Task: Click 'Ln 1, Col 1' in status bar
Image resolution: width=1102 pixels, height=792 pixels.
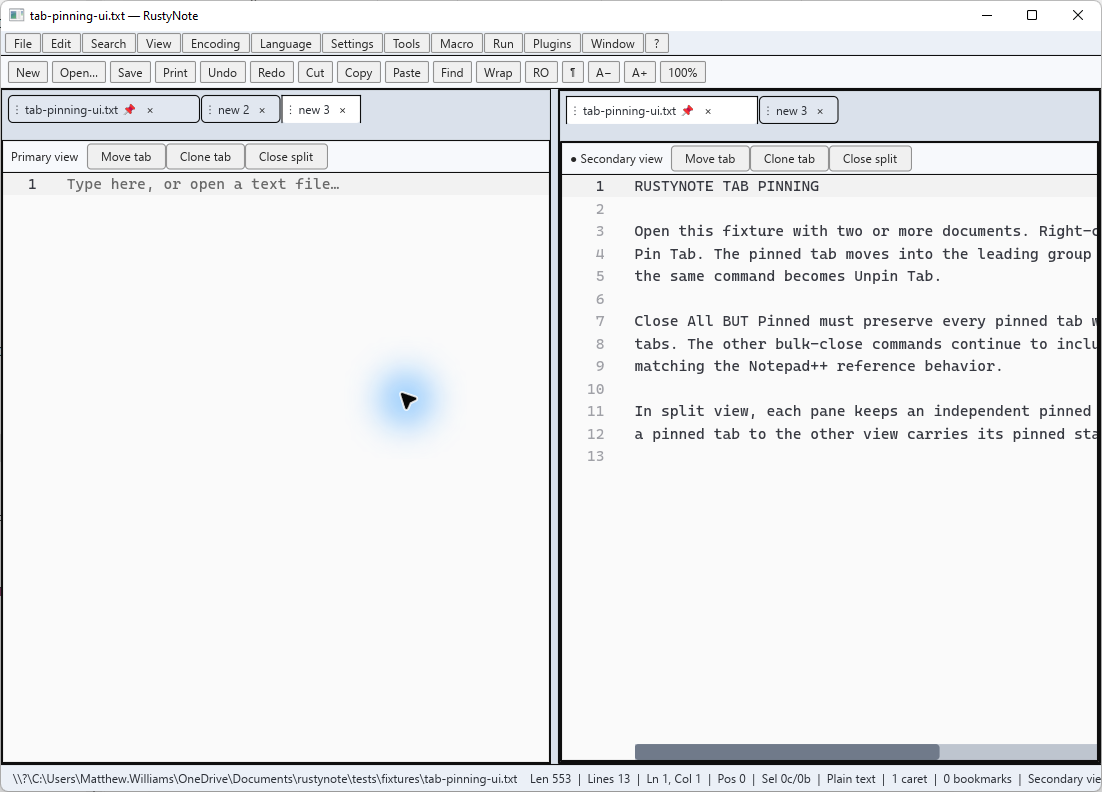Action: pyautogui.click(x=673, y=779)
